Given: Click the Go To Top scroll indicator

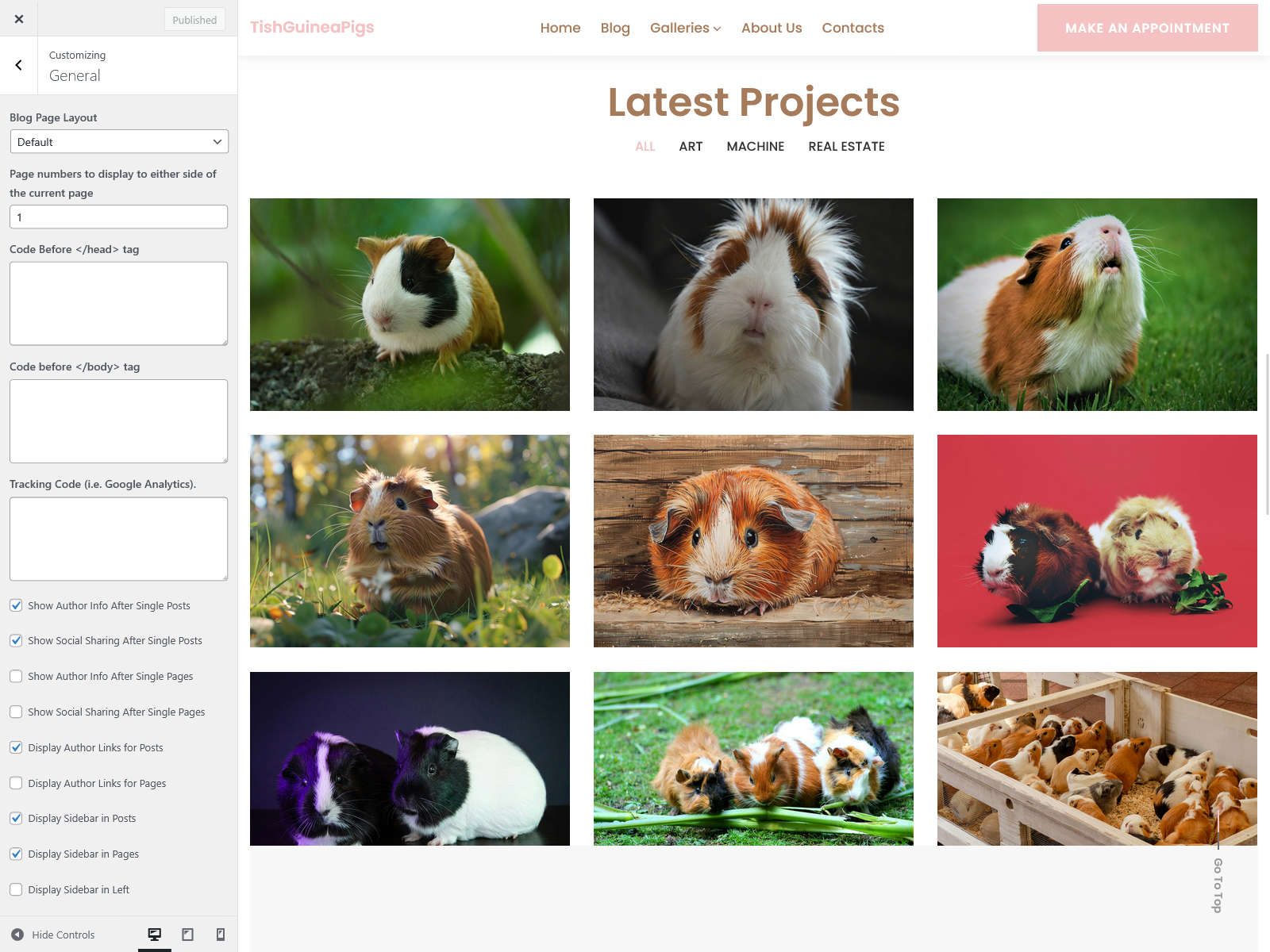Looking at the screenshot, I should 1218,884.
